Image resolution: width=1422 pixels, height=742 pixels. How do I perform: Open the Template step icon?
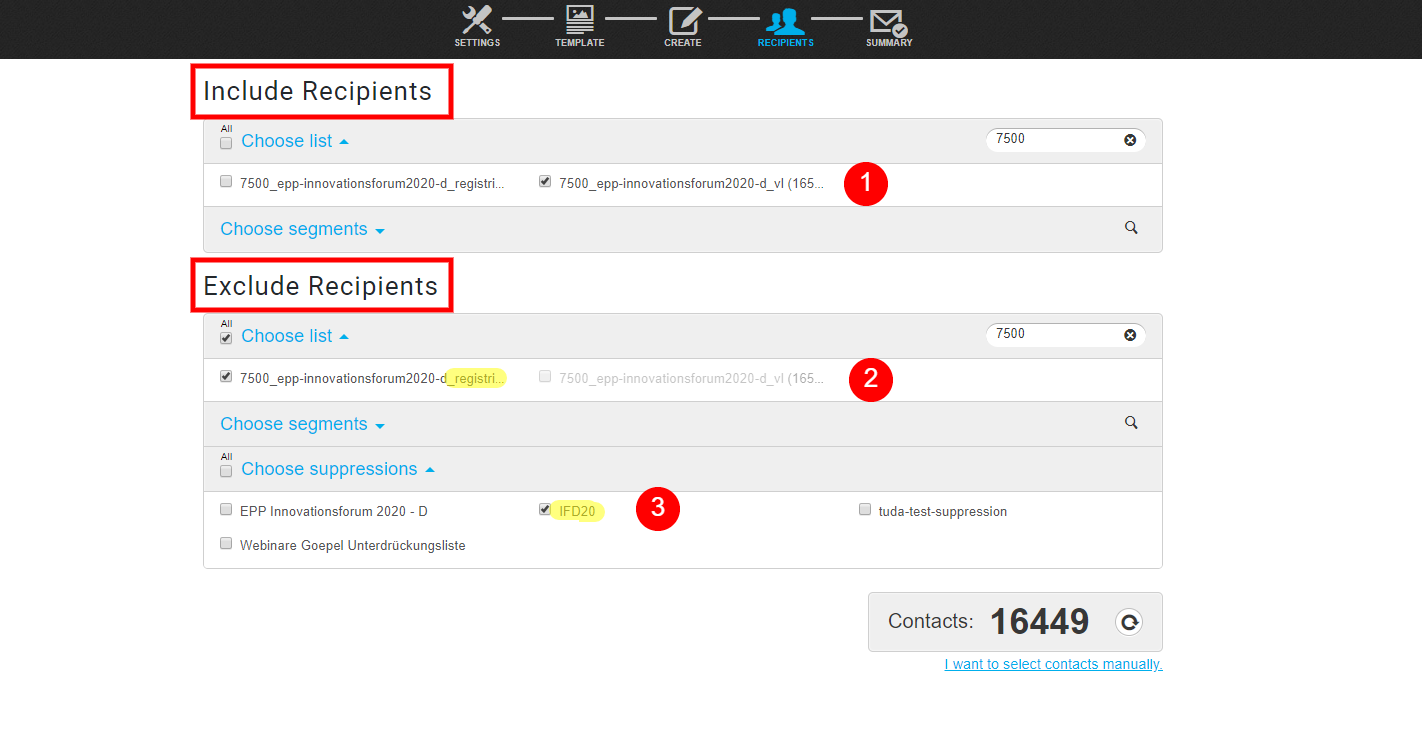(x=579, y=21)
